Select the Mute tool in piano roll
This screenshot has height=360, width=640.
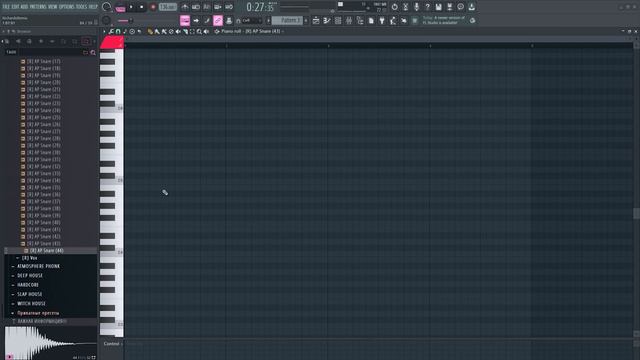[x=178, y=31]
